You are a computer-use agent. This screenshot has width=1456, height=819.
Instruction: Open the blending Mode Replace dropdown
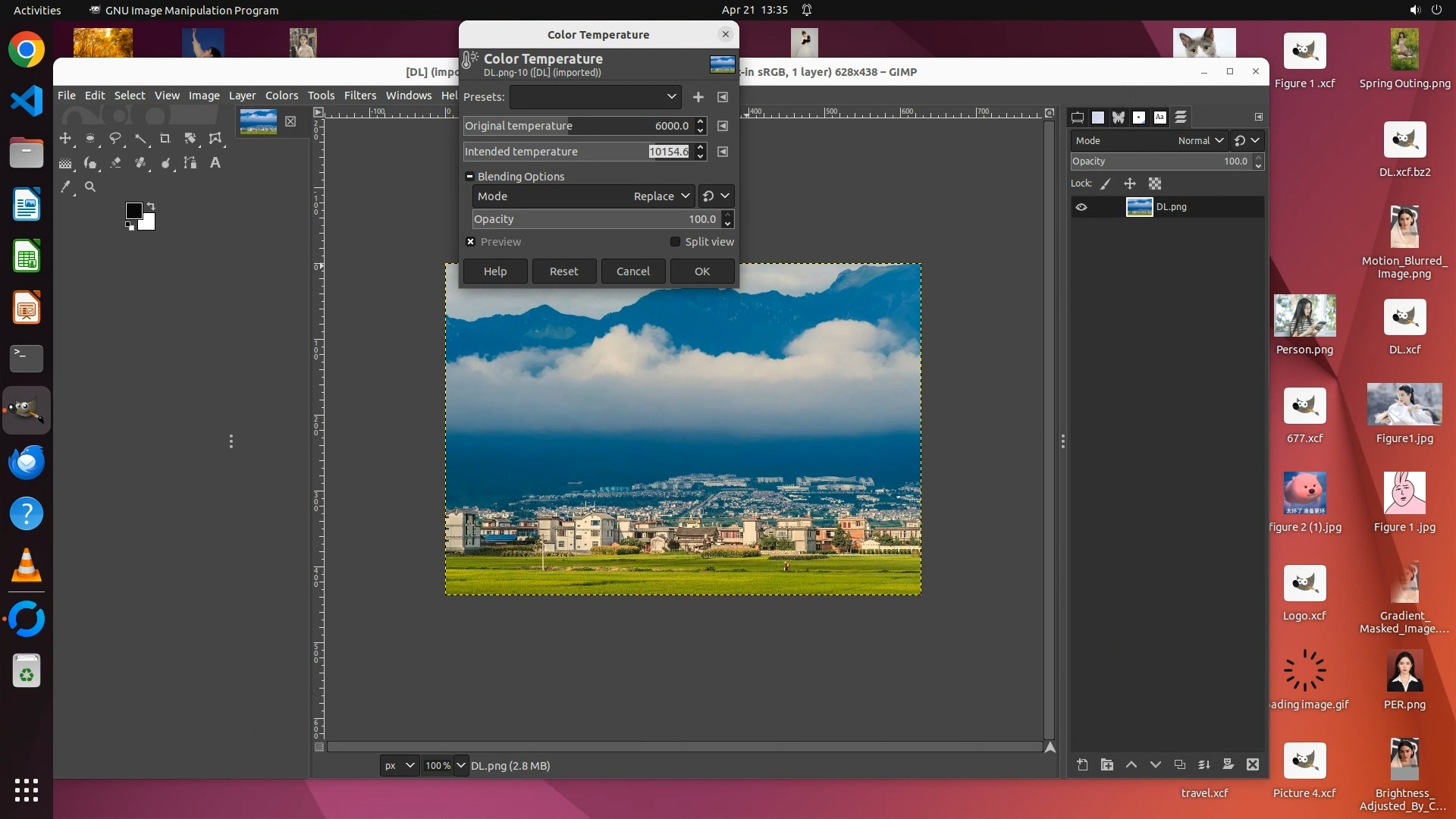pyautogui.click(x=582, y=196)
